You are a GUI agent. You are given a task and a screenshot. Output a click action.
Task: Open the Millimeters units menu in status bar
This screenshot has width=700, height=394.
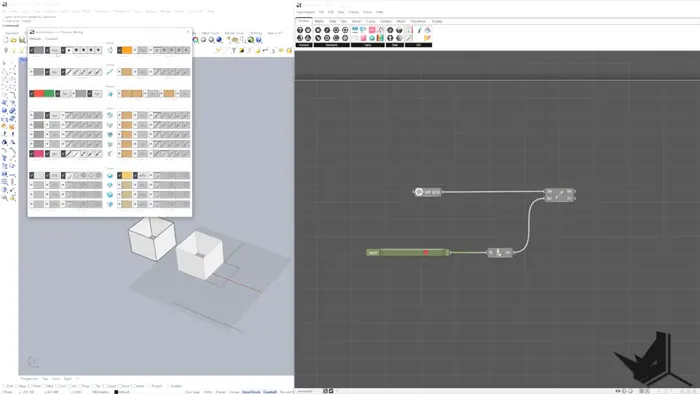(100, 392)
